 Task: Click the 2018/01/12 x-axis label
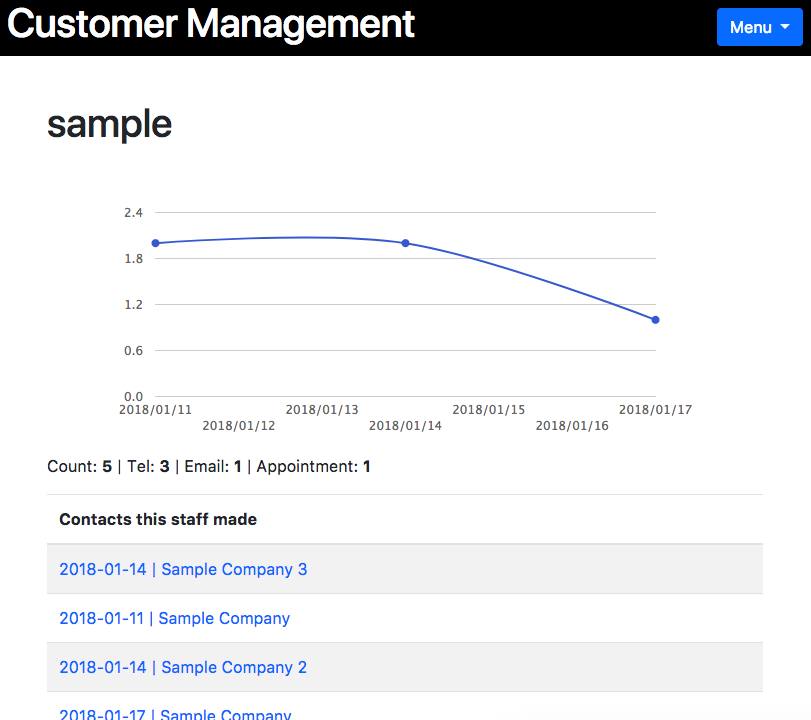pos(238,426)
